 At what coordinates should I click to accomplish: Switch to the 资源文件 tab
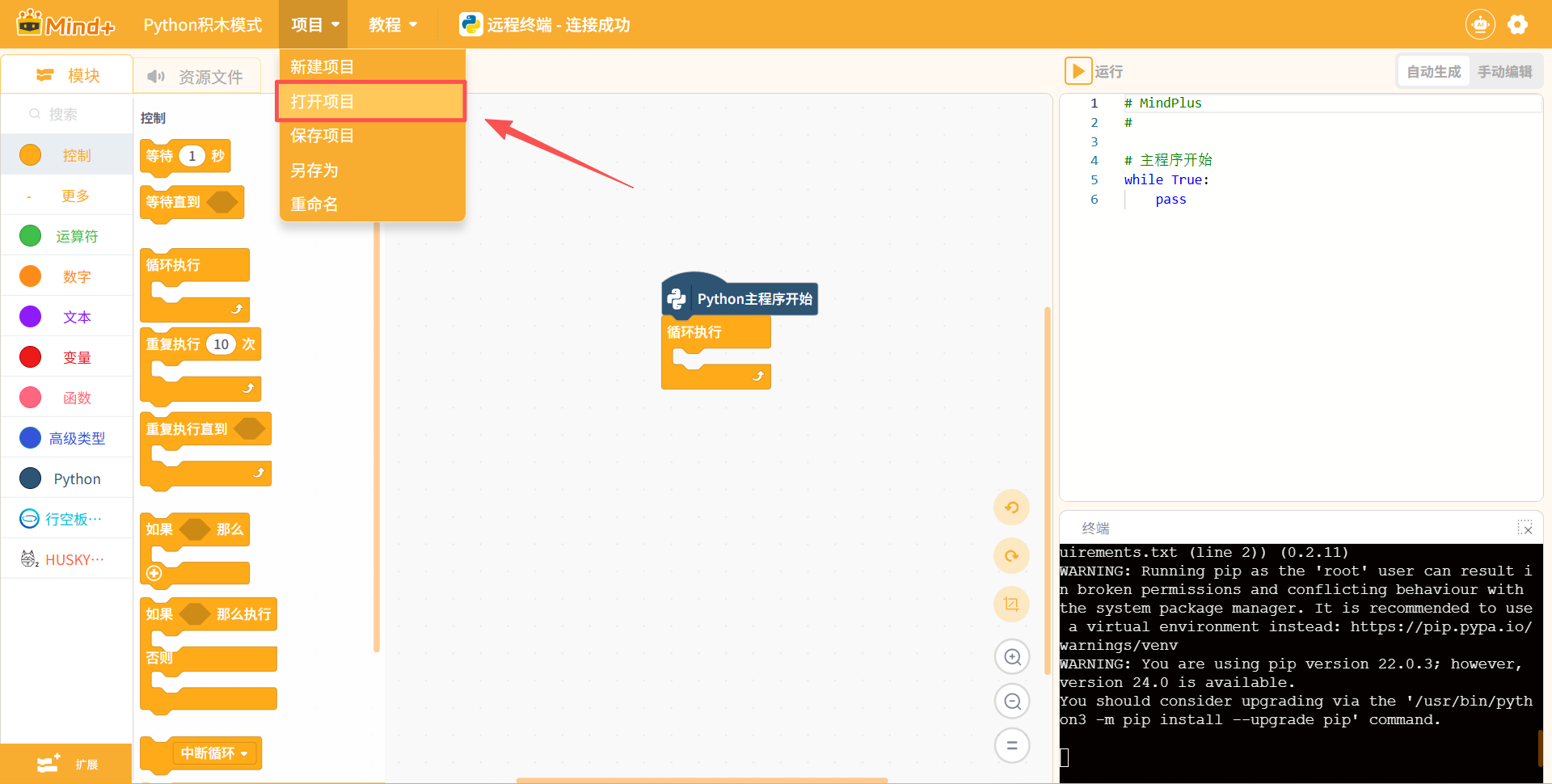pyautogui.click(x=196, y=77)
